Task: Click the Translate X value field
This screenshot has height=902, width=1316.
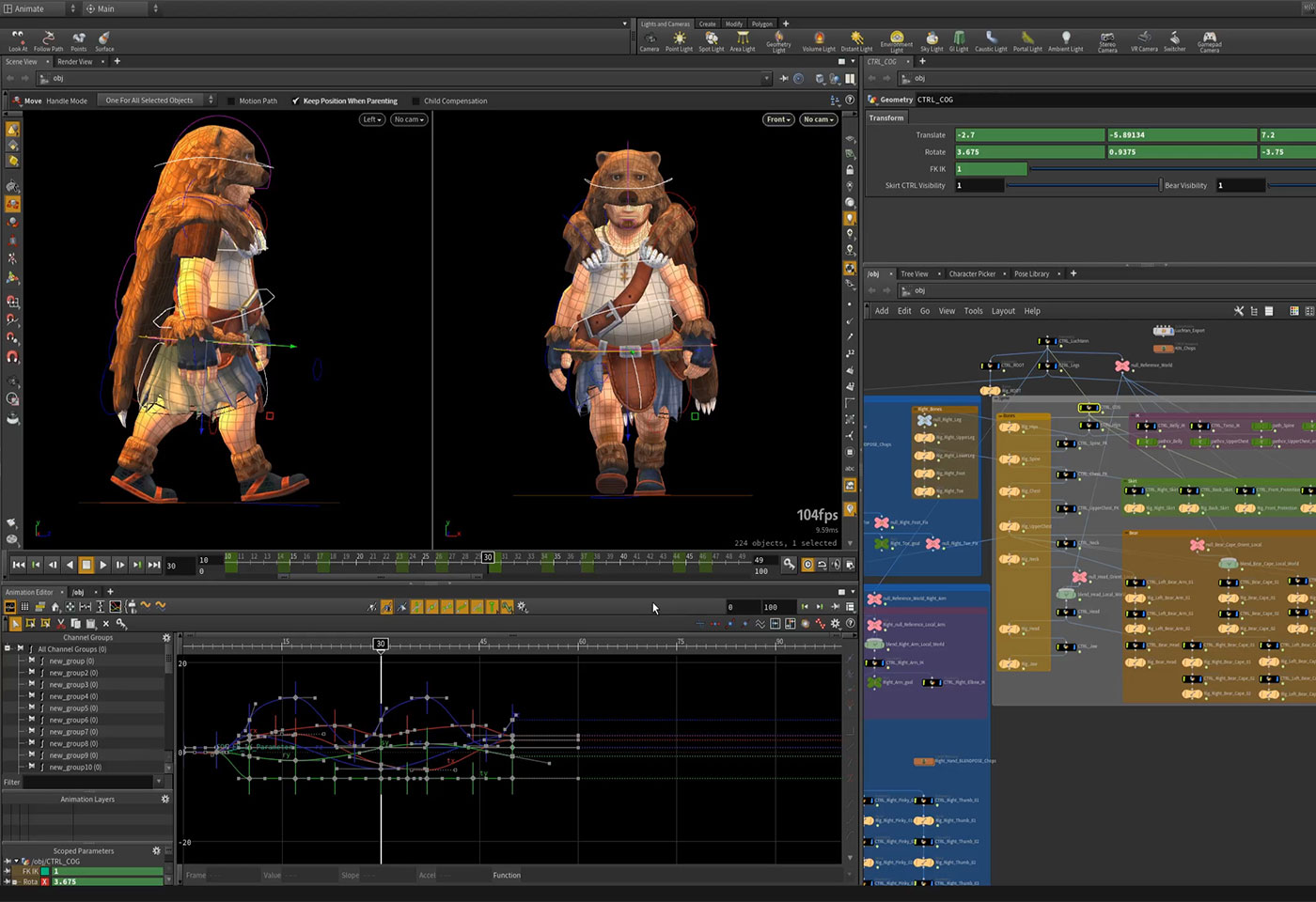Action: 1030,134
